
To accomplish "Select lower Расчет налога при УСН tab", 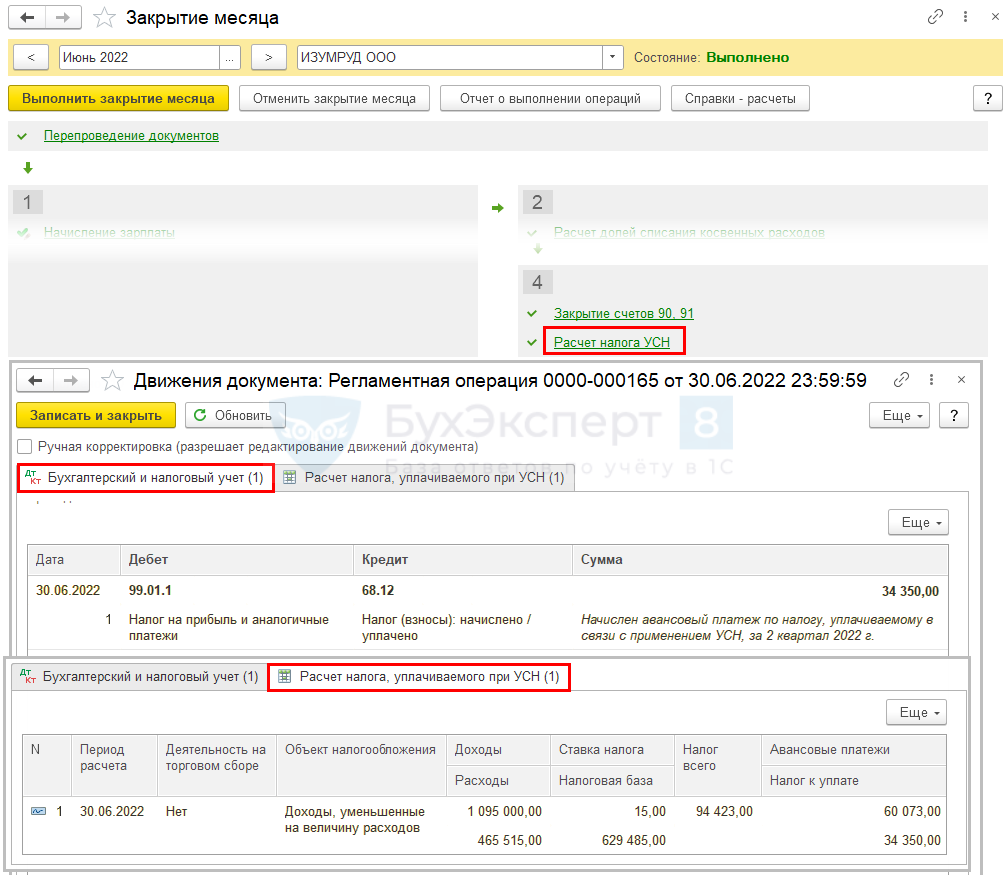I will point(419,677).
